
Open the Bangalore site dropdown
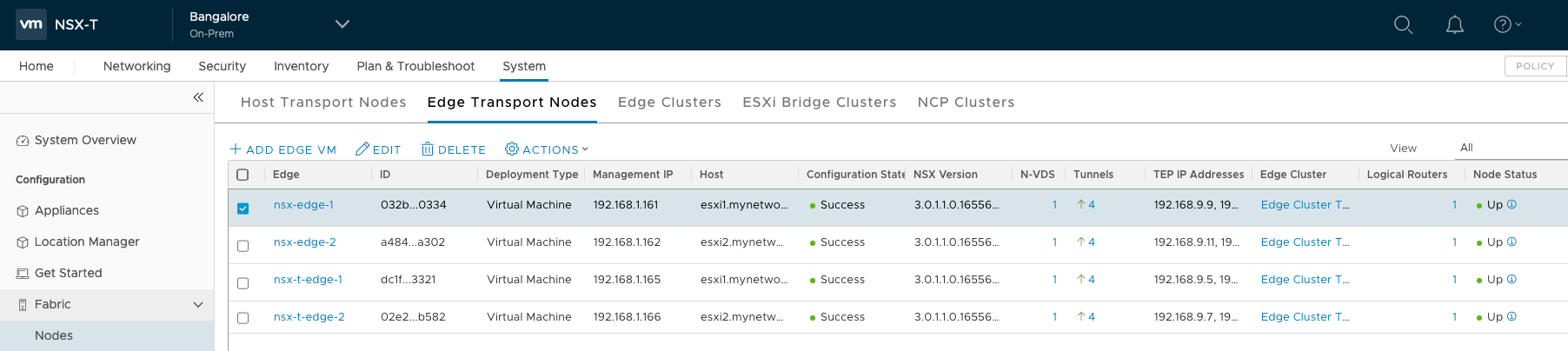pyautogui.click(x=342, y=24)
